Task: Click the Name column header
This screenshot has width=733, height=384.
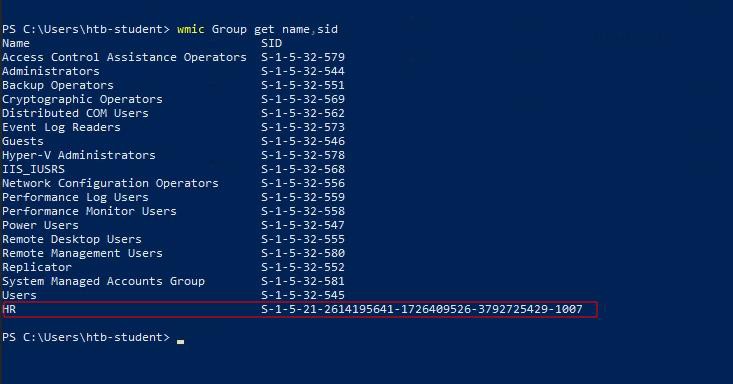Action: (16, 43)
